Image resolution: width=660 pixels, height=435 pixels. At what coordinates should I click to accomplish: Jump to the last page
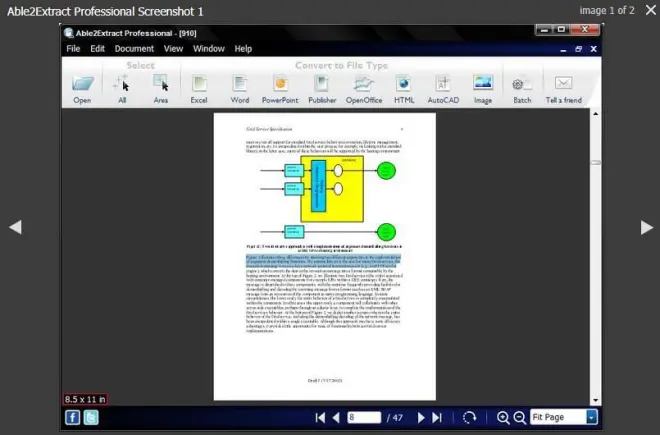pos(437,417)
